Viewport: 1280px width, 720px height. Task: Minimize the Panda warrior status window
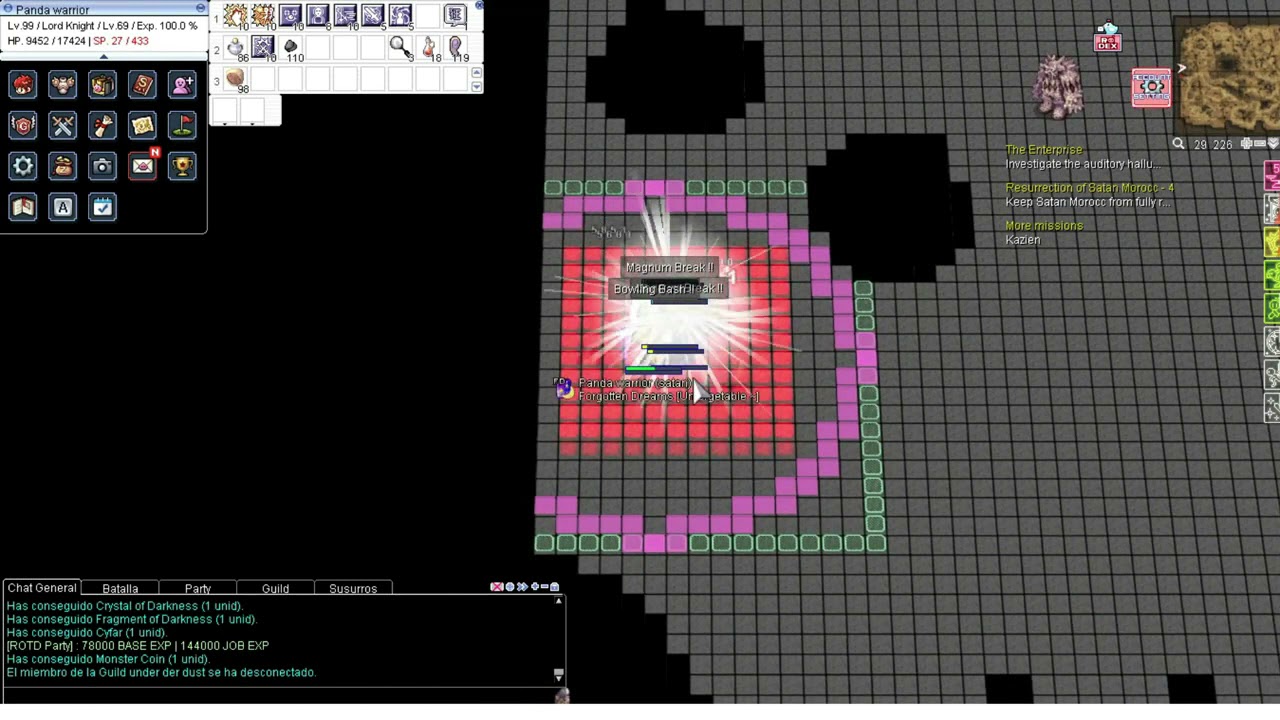click(x=200, y=8)
